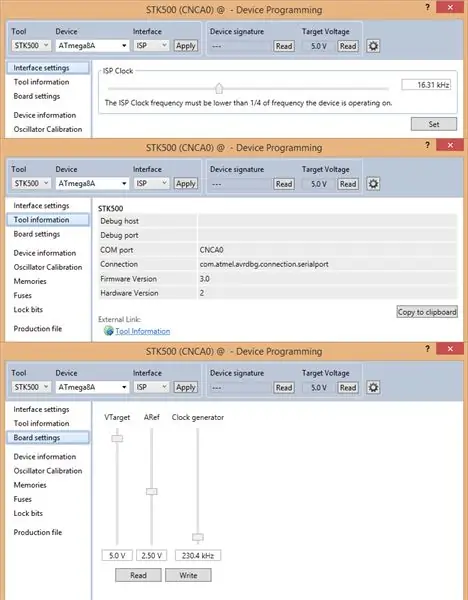Image resolution: width=468 pixels, height=600 pixels.
Task: Click the Clock generator slider thumb
Action: click(198, 537)
